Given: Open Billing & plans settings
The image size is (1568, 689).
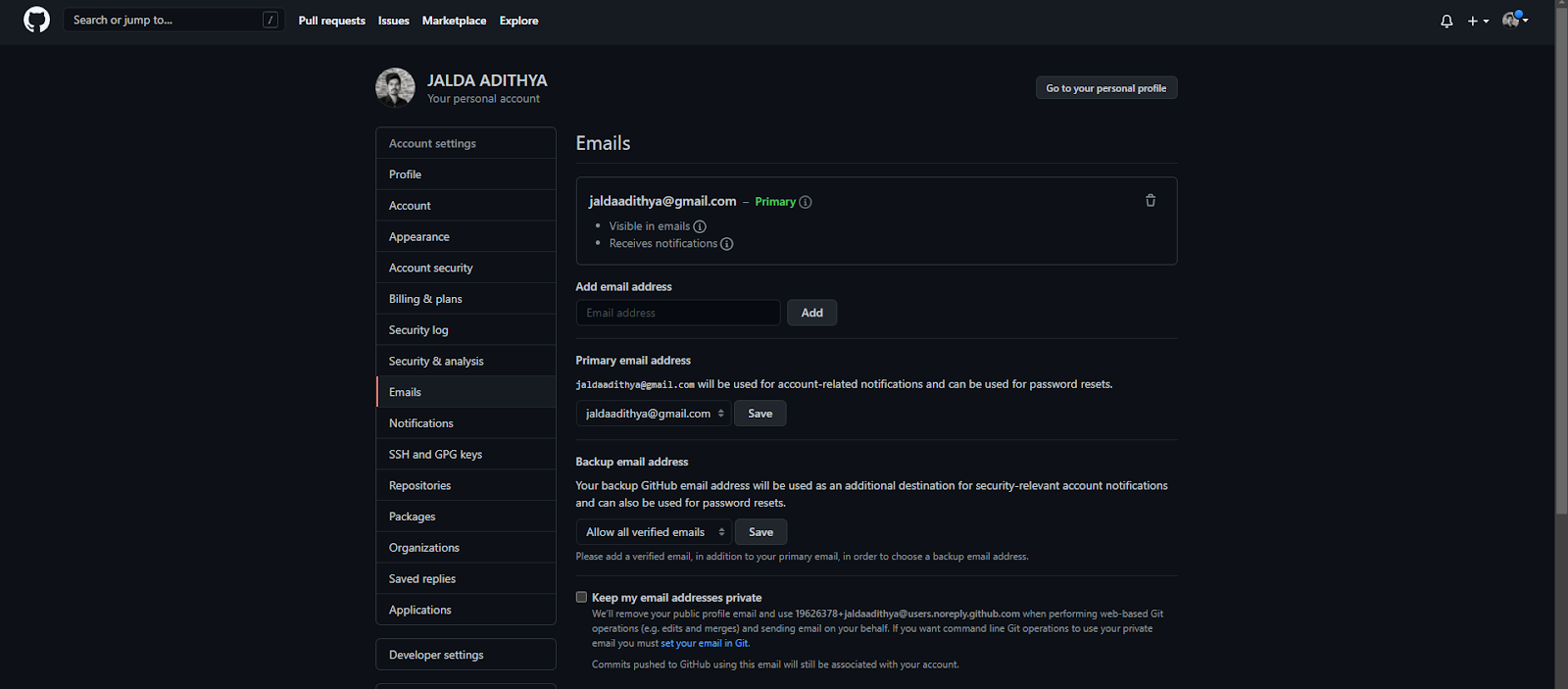Looking at the screenshot, I should click(x=465, y=299).
